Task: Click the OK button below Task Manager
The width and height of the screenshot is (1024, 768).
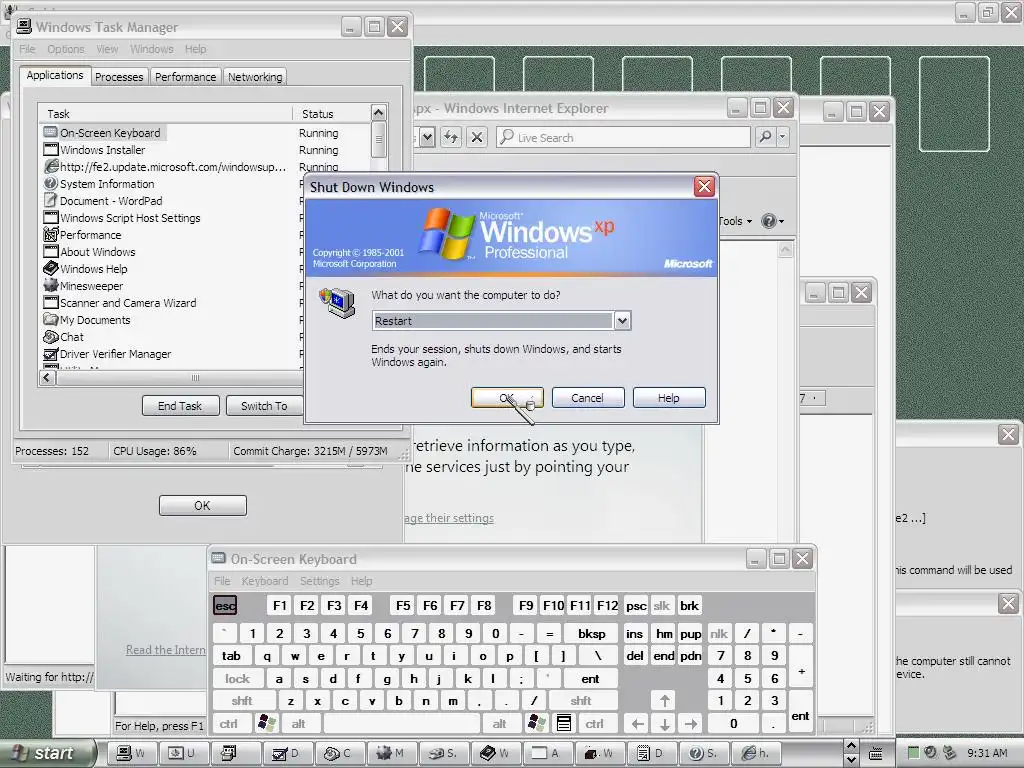Action: (x=202, y=505)
